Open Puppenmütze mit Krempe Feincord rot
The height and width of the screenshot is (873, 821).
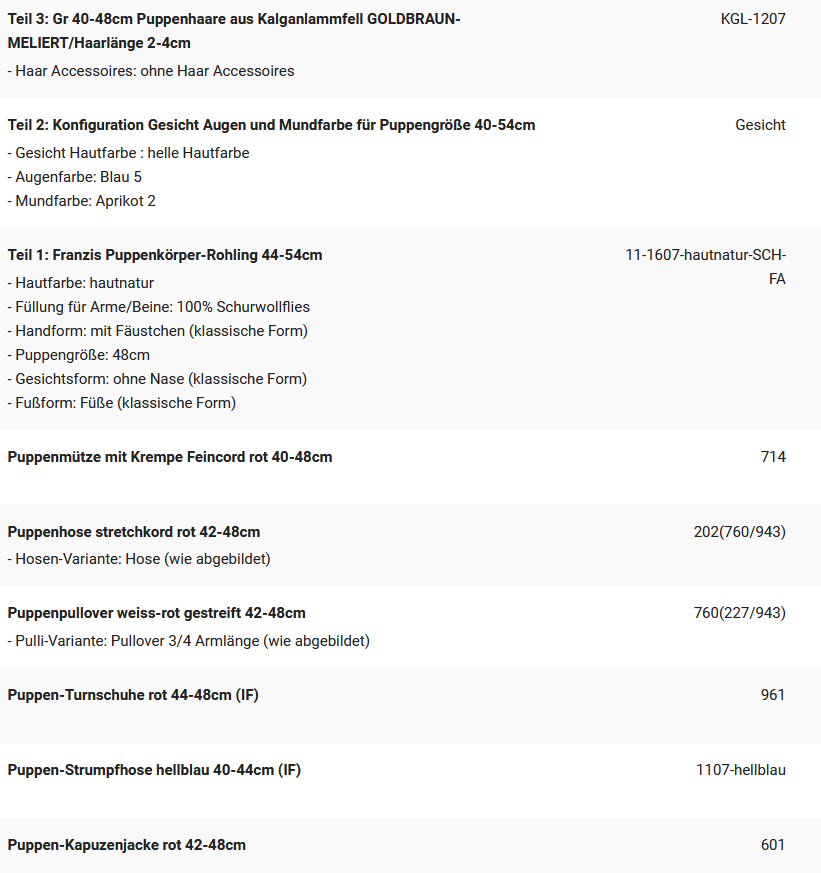coord(170,457)
